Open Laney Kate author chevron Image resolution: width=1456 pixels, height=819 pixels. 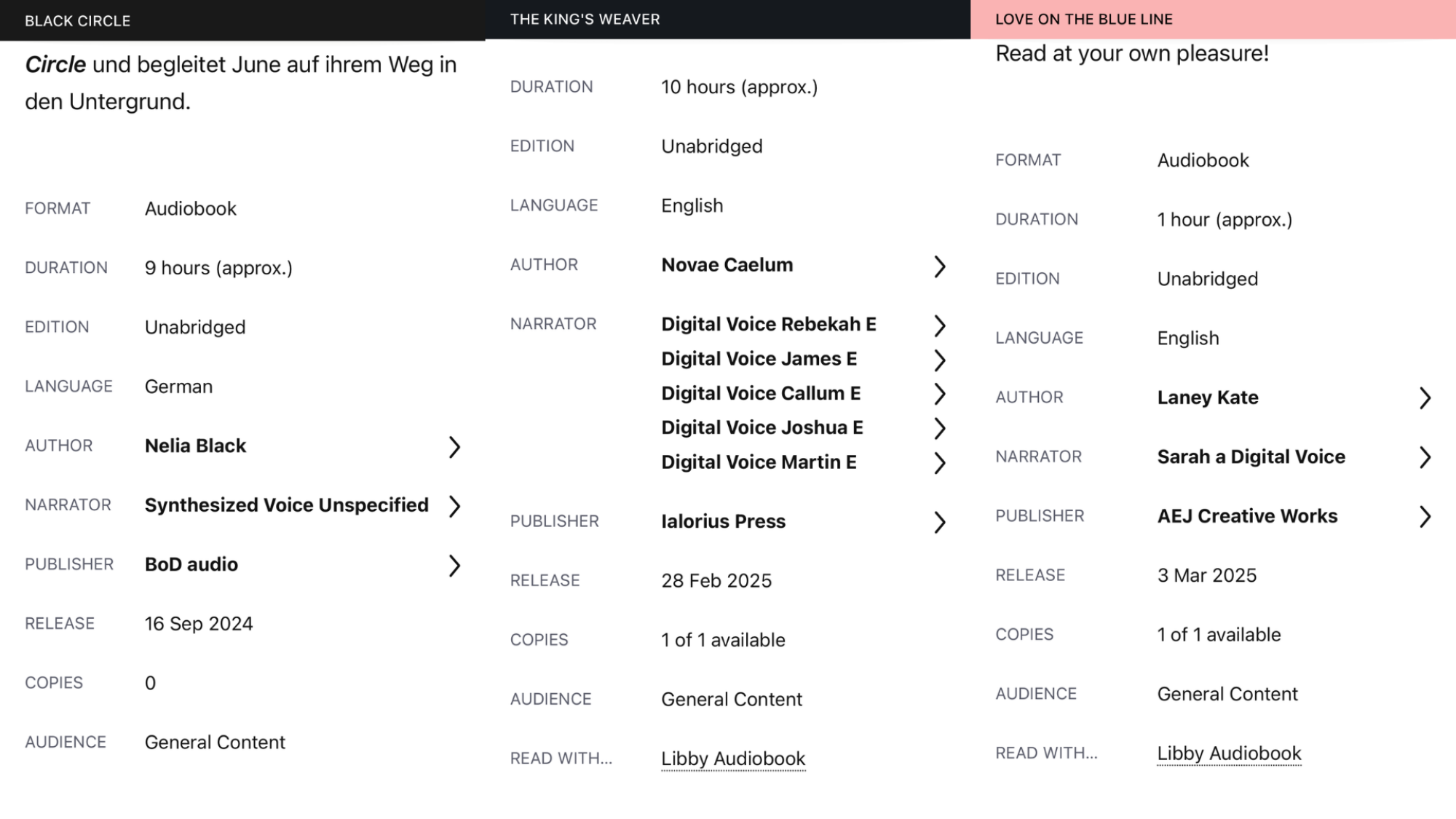[x=1425, y=398]
